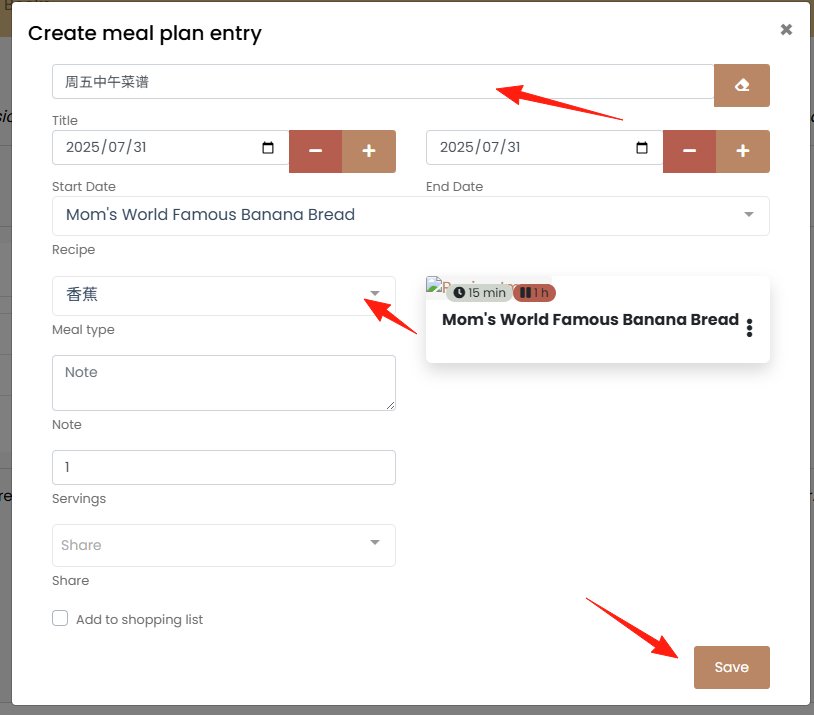Open the Share dropdown
Viewport: 814px width, 715px height.
(224, 545)
